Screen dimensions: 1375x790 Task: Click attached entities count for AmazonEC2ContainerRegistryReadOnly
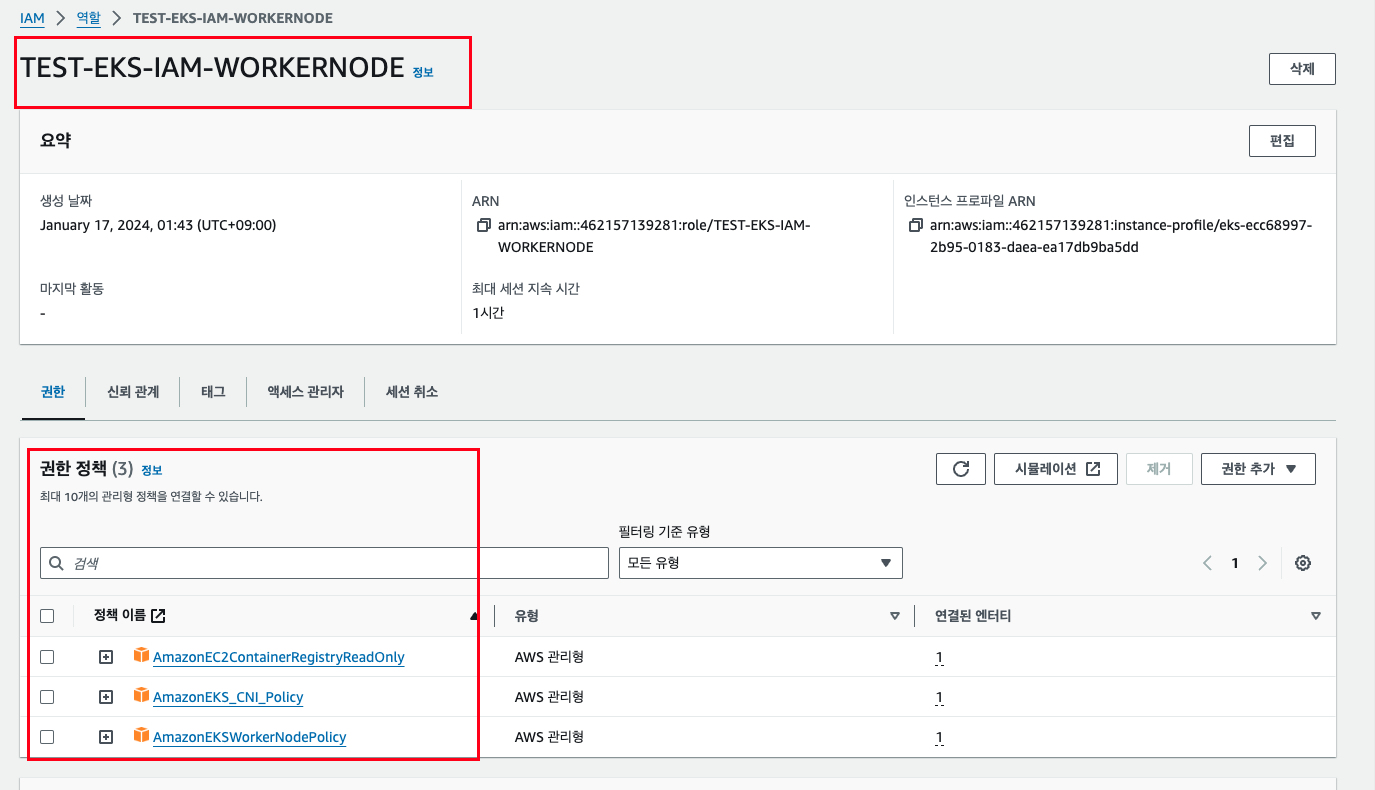point(939,657)
